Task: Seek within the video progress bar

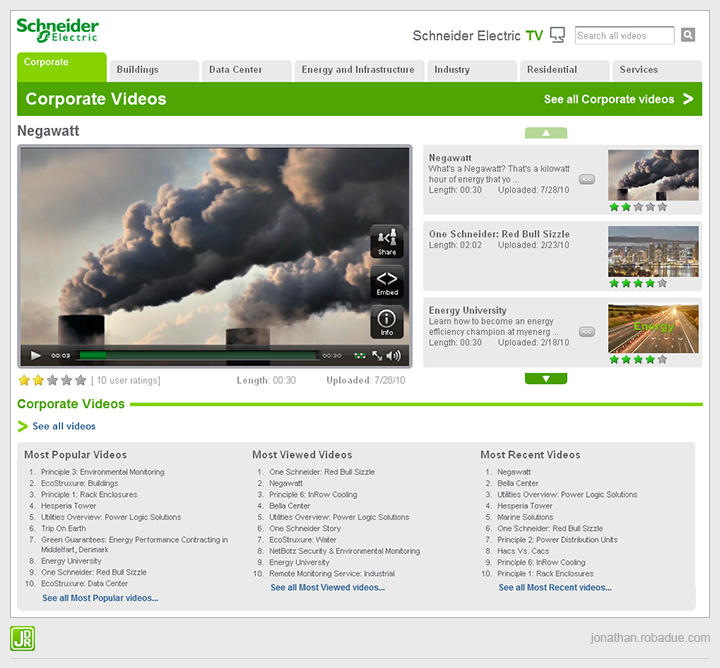Action: pyautogui.click(x=198, y=355)
